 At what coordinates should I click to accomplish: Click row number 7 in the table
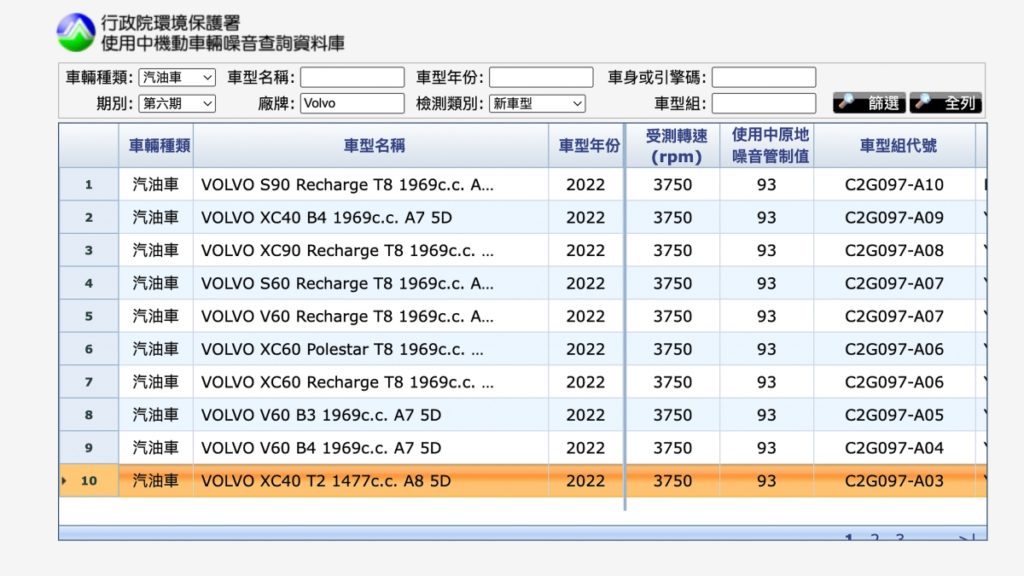(x=89, y=382)
